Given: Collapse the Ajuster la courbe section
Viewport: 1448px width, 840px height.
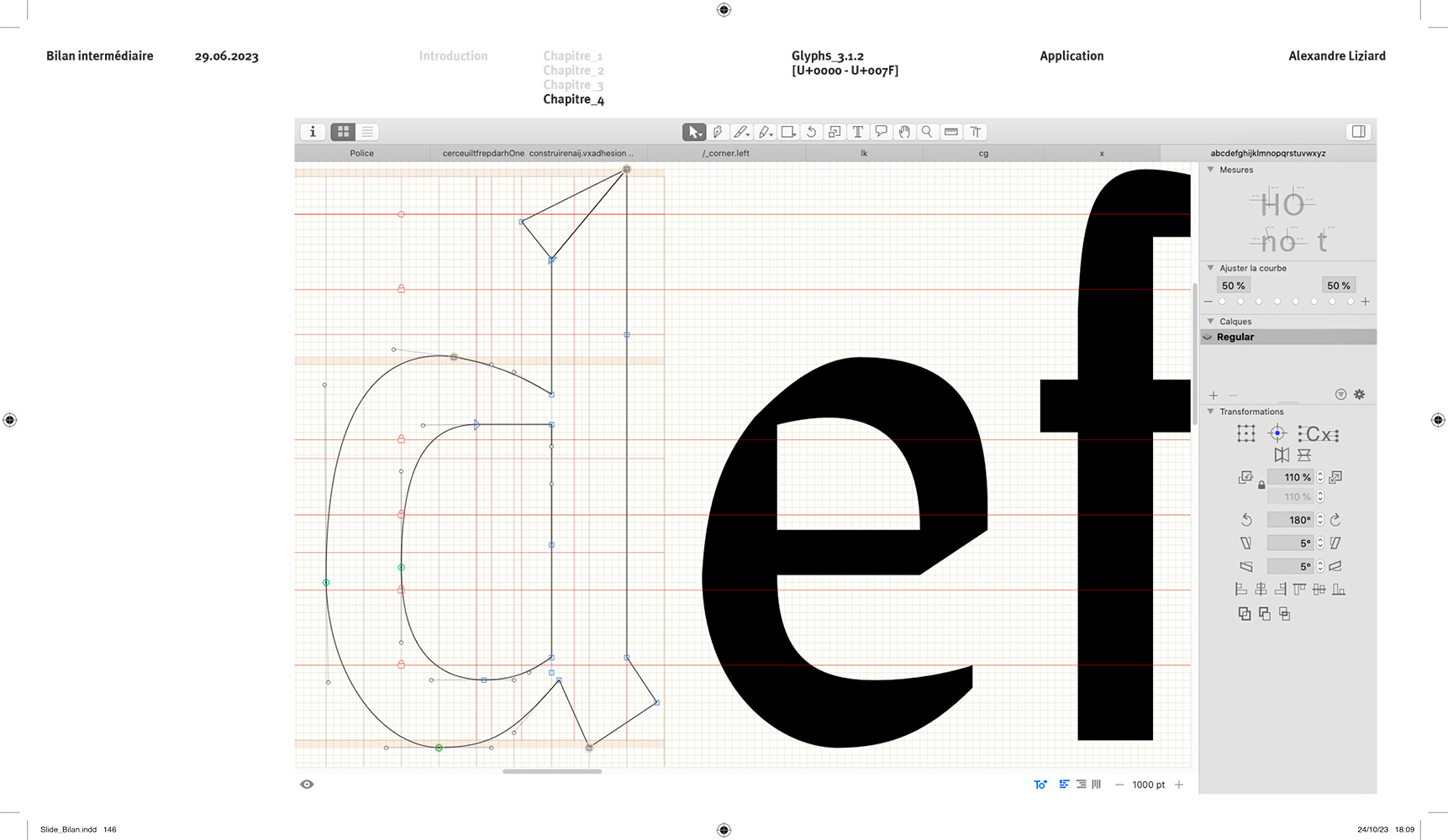Looking at the screenshot, I should tap(1211, 268).
